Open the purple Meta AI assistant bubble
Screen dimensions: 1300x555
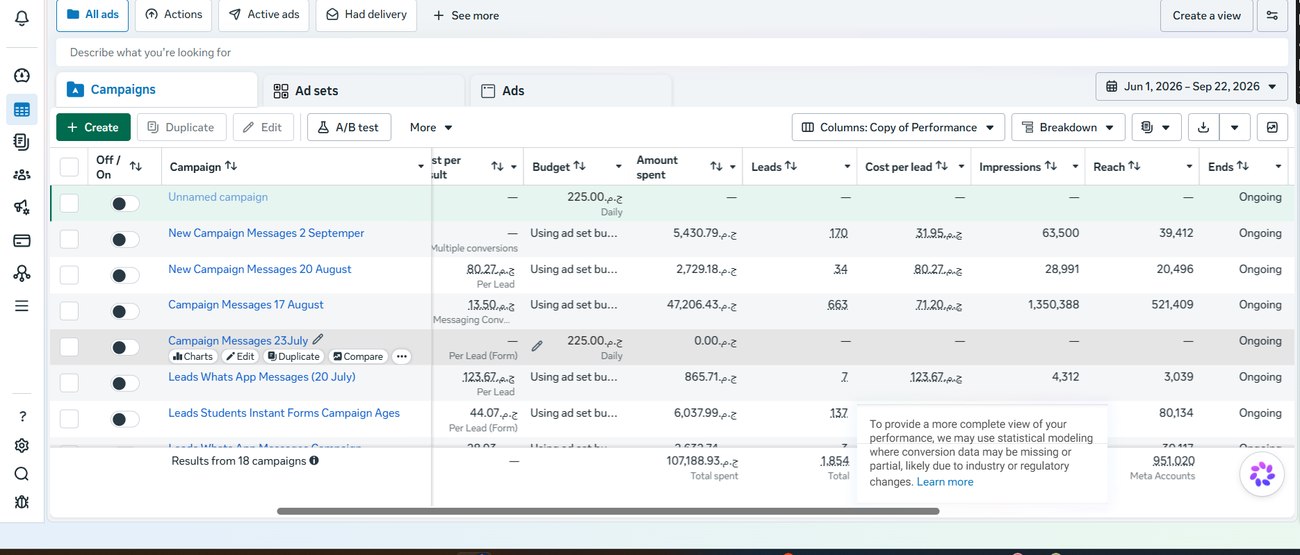coord(1262,474)
